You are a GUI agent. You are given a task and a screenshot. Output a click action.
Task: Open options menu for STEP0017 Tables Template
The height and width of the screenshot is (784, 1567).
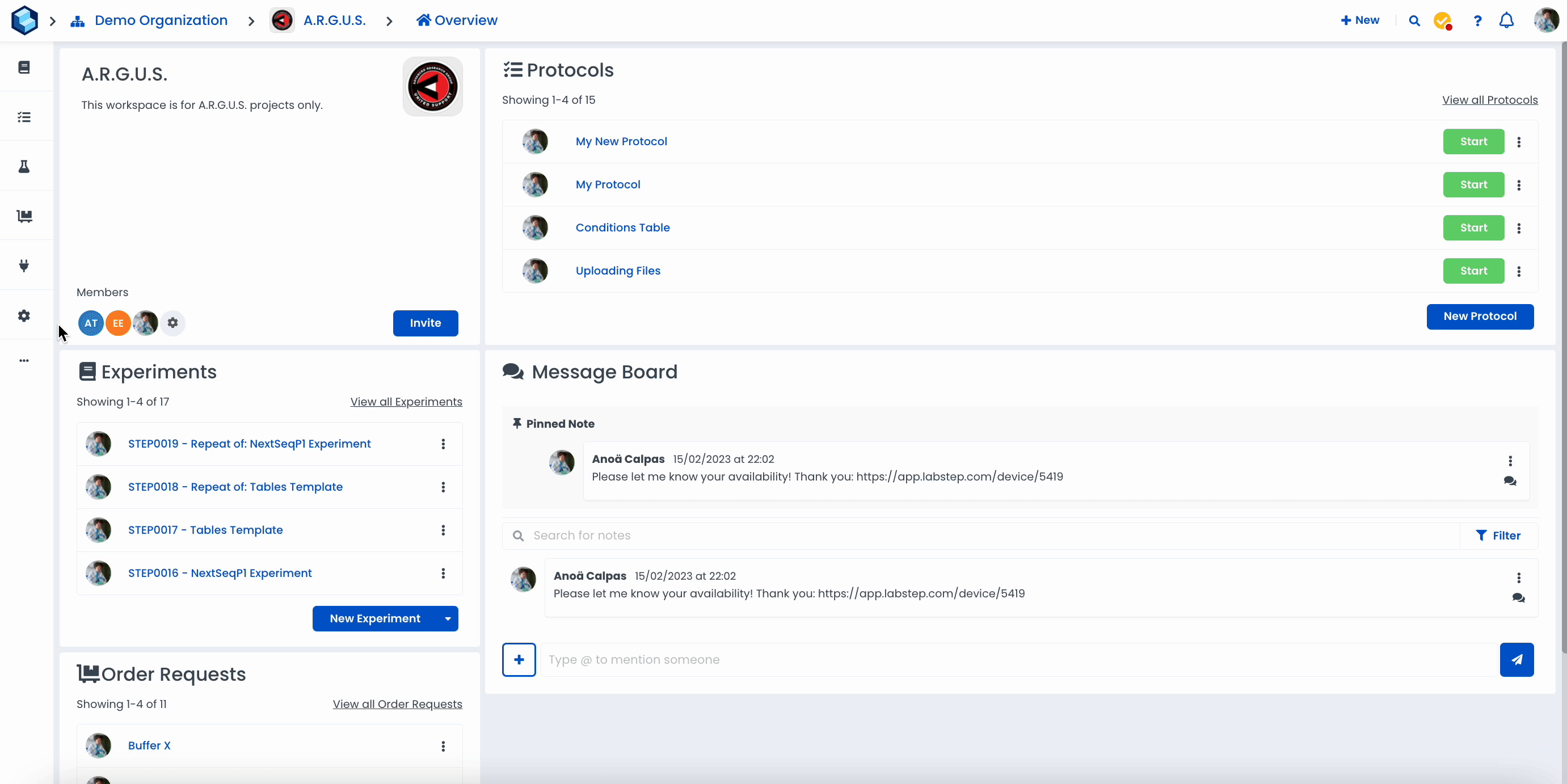(x=444, y=530)
